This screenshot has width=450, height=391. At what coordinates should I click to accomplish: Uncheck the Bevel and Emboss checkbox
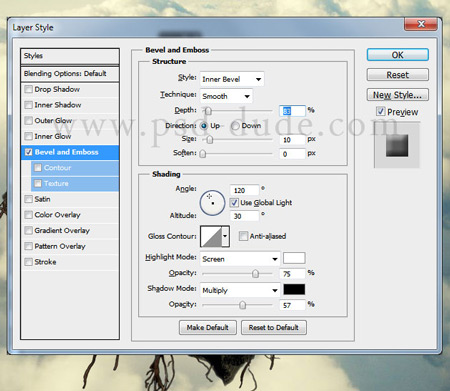pyautogui.click(x=29, y=152)
